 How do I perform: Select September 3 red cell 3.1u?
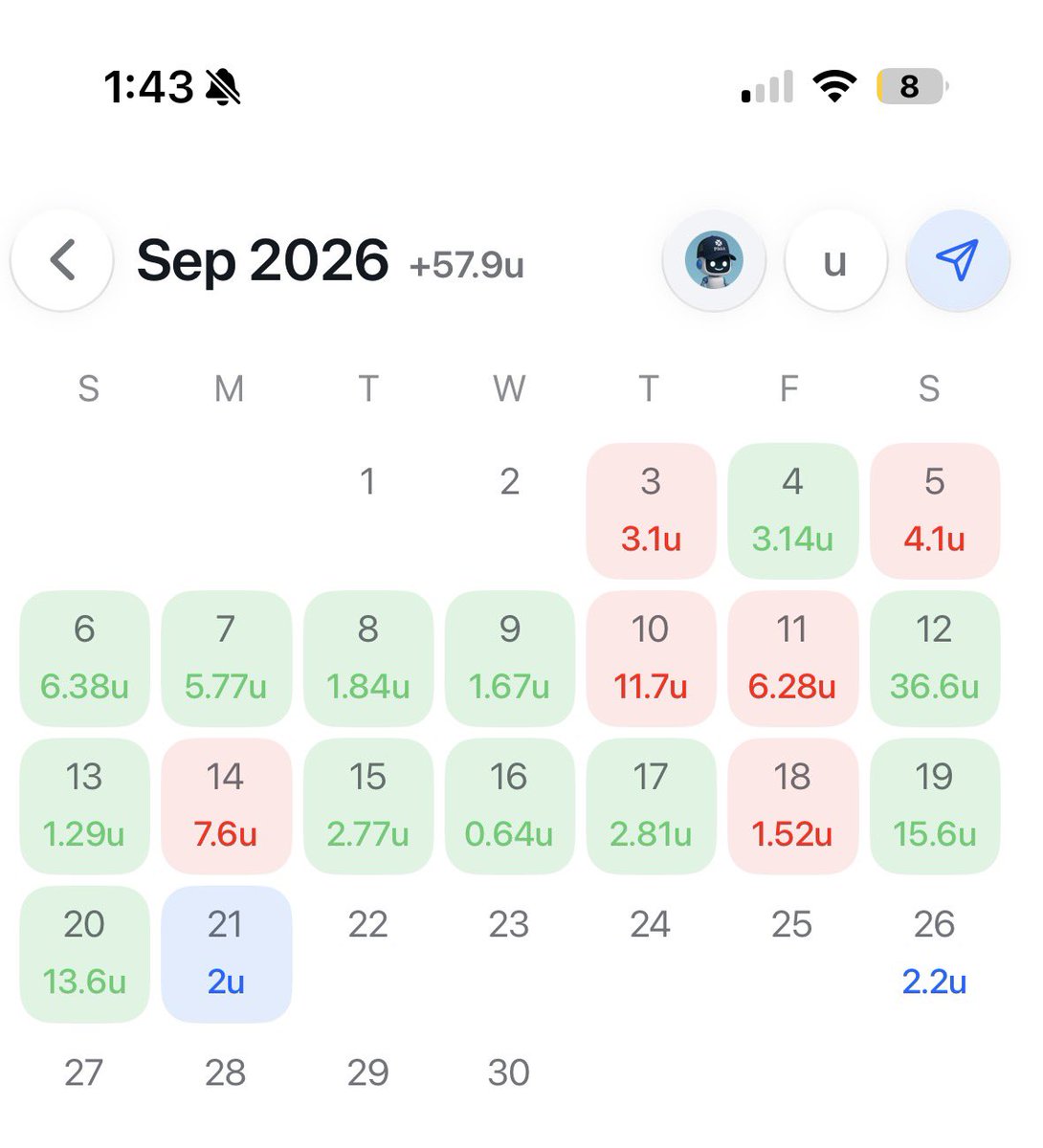click(x=651, y=511)
